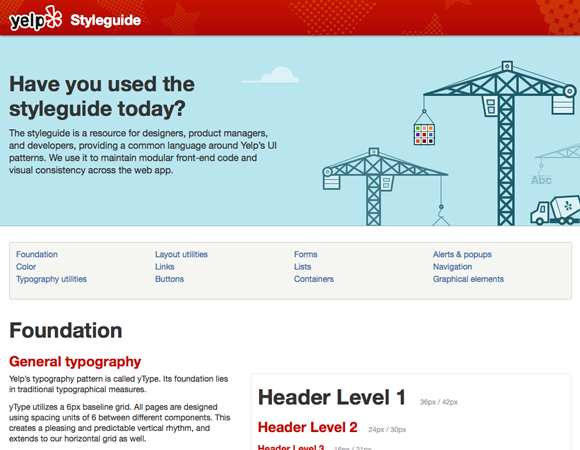This screenshot has width=580, height=450.
Task: Click the colorful swatch crate hanging from crane
Action: (424, 134)
